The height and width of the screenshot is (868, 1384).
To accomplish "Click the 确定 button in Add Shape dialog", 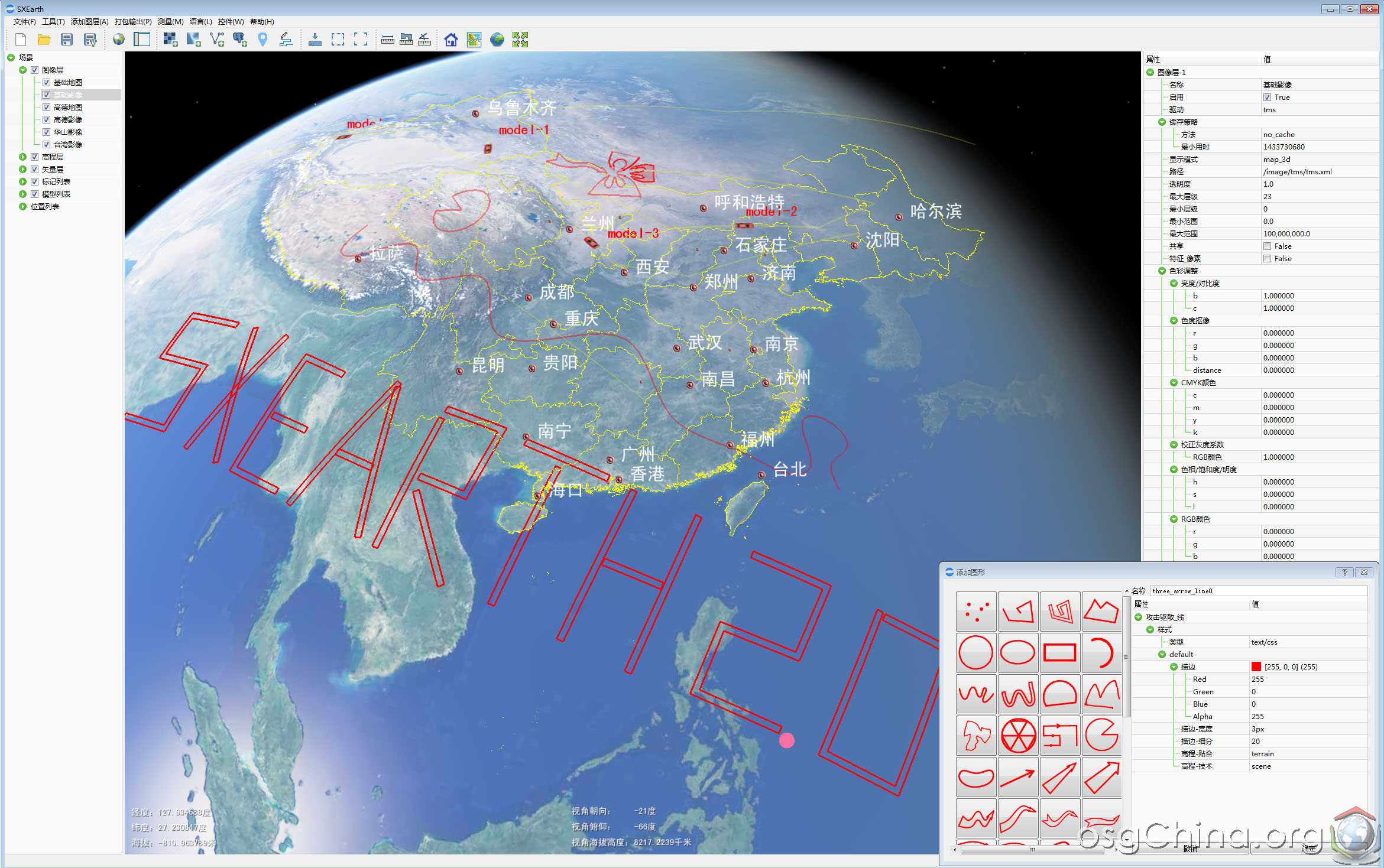I will click(x=1309, y=849).
